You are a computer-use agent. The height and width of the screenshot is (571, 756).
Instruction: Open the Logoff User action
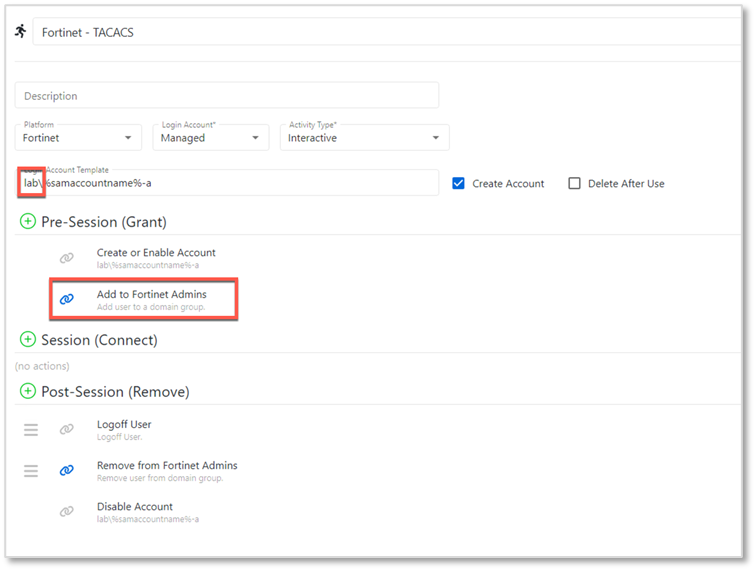124,424
